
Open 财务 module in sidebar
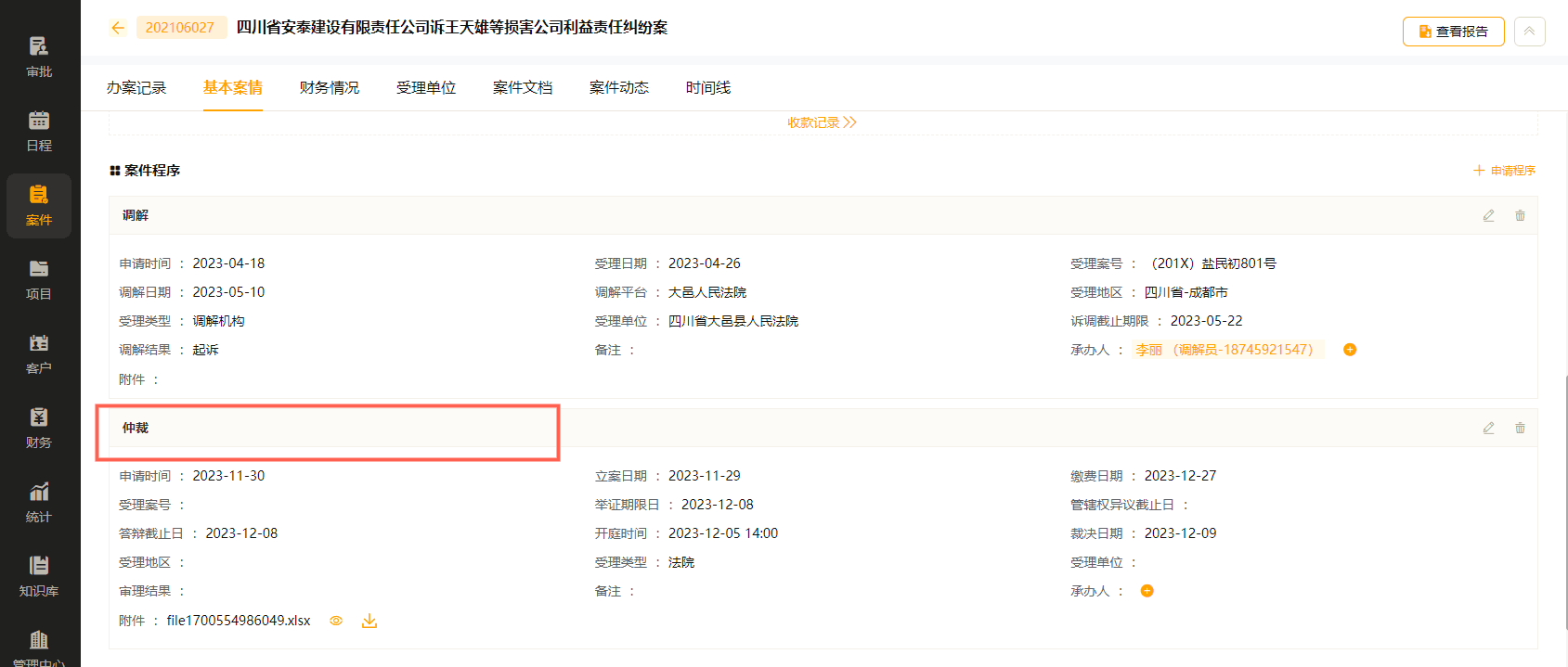click(39, 428)
